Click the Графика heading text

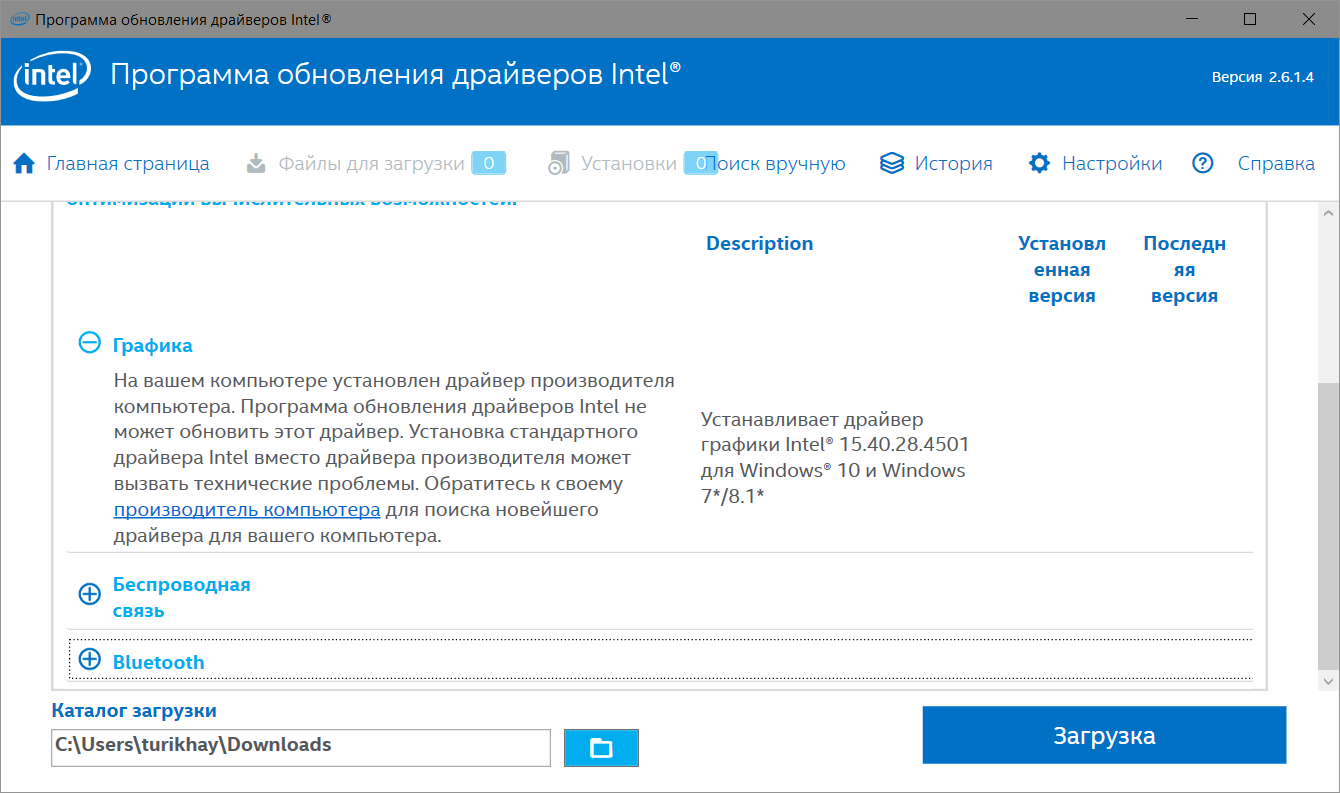pos(153,345)
